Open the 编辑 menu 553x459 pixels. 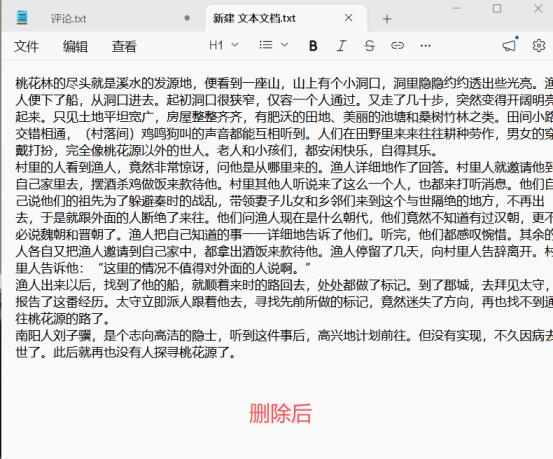(75, 46)
